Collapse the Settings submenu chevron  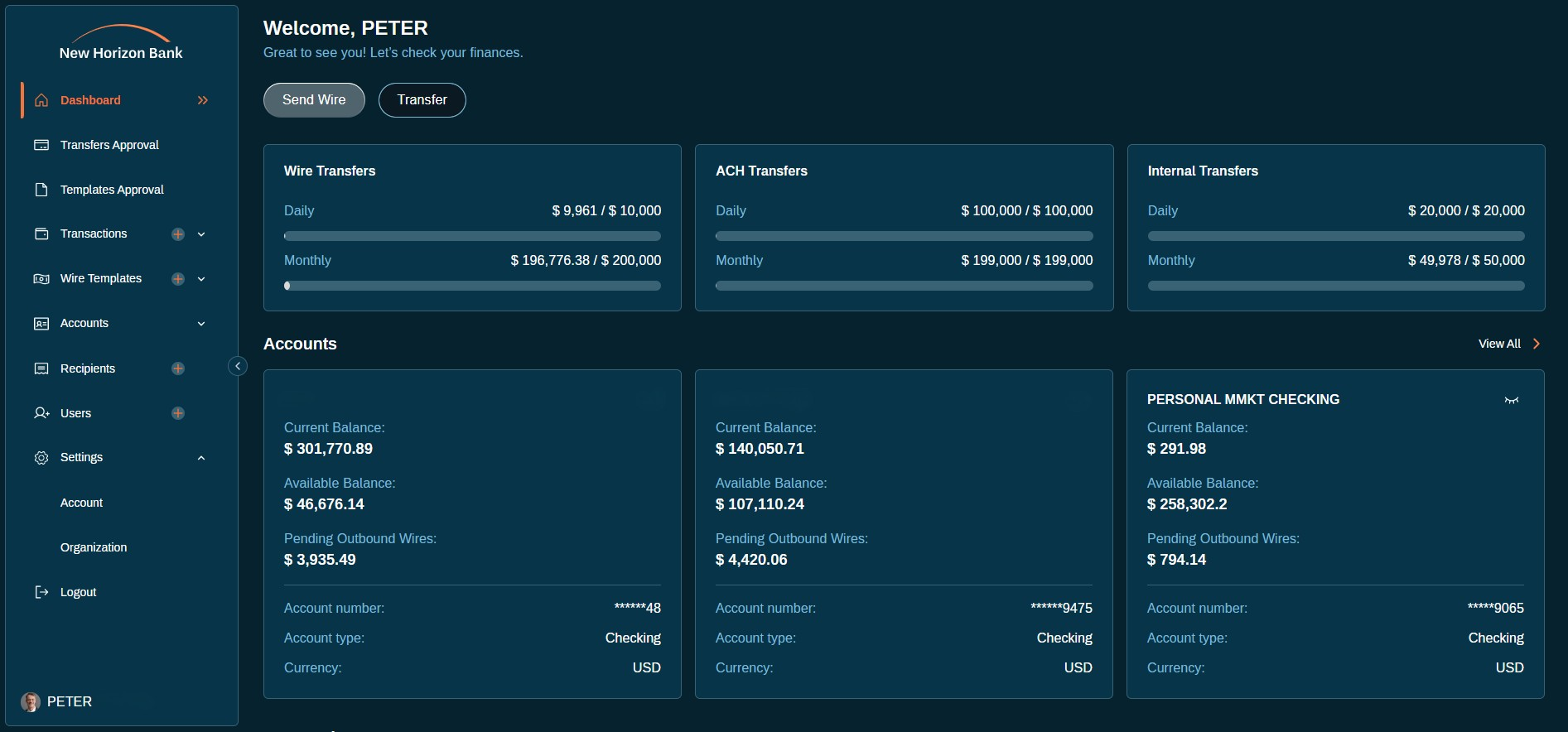201,458
